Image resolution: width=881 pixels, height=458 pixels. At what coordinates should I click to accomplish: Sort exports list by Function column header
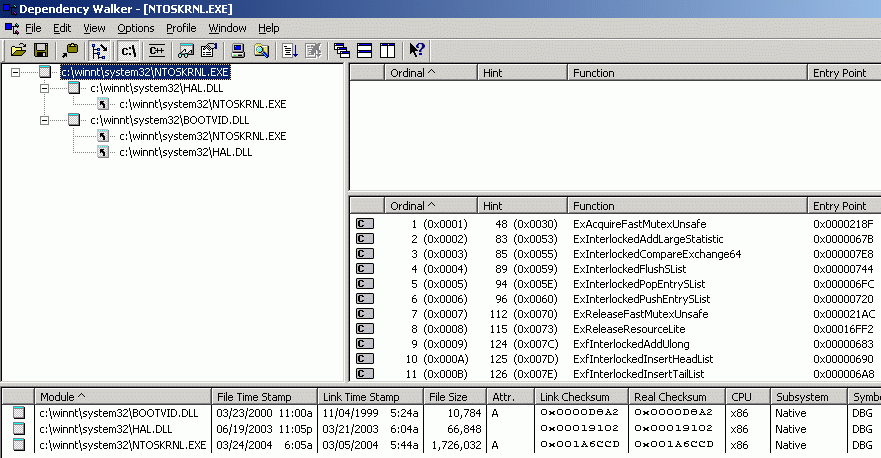point(687,206)
